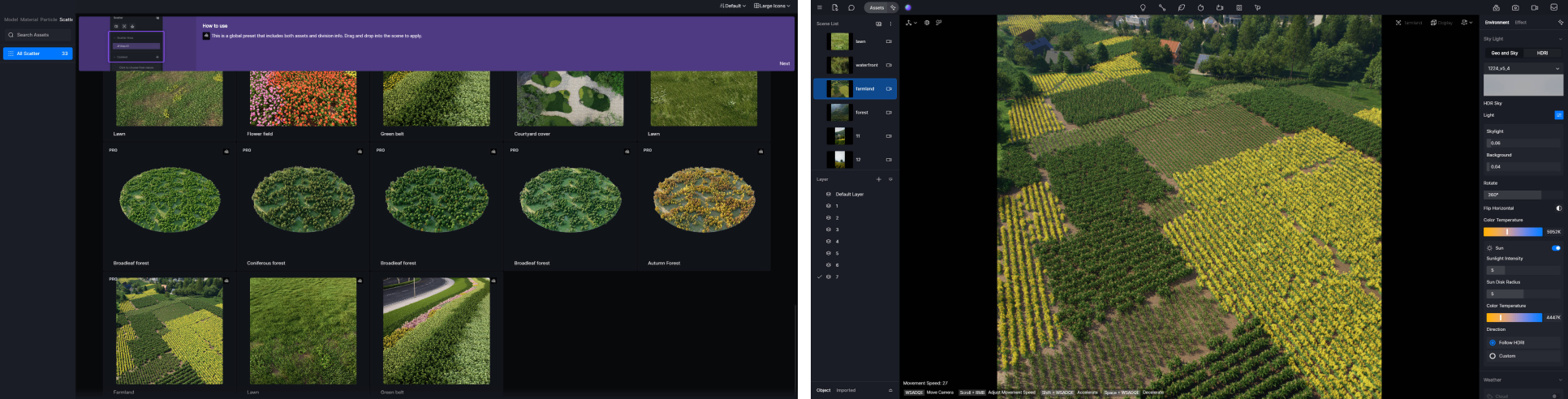The image size is (1568, 399).
Task: Toggle the Sun switch off
Action: point(1556,248)
